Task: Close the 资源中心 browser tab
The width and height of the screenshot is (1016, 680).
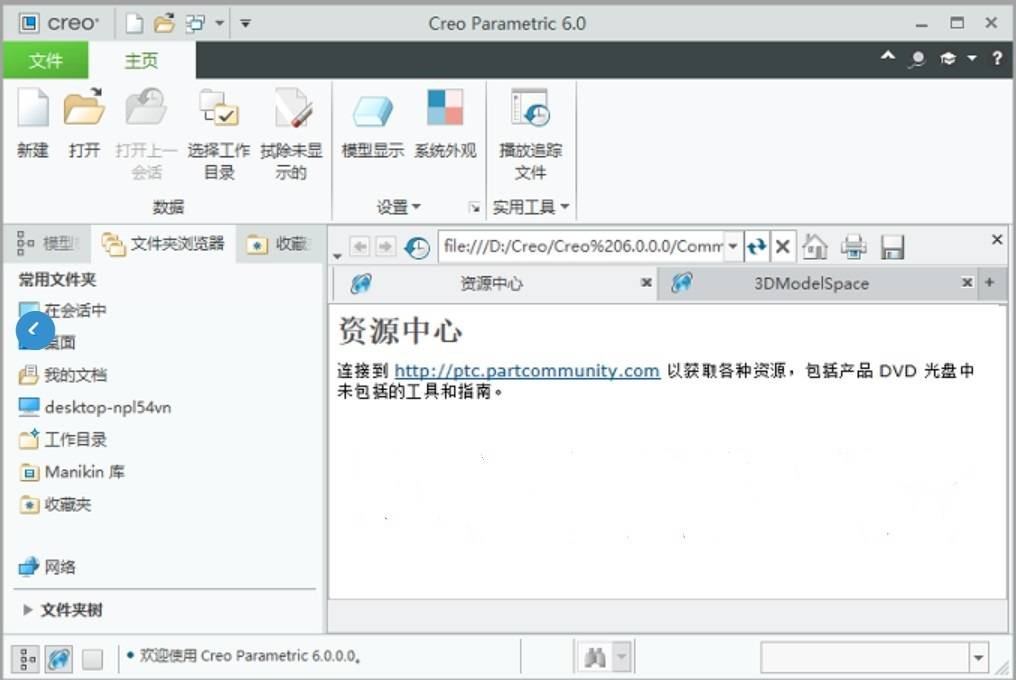Action: pyautogui.click(x=646, y=283)
